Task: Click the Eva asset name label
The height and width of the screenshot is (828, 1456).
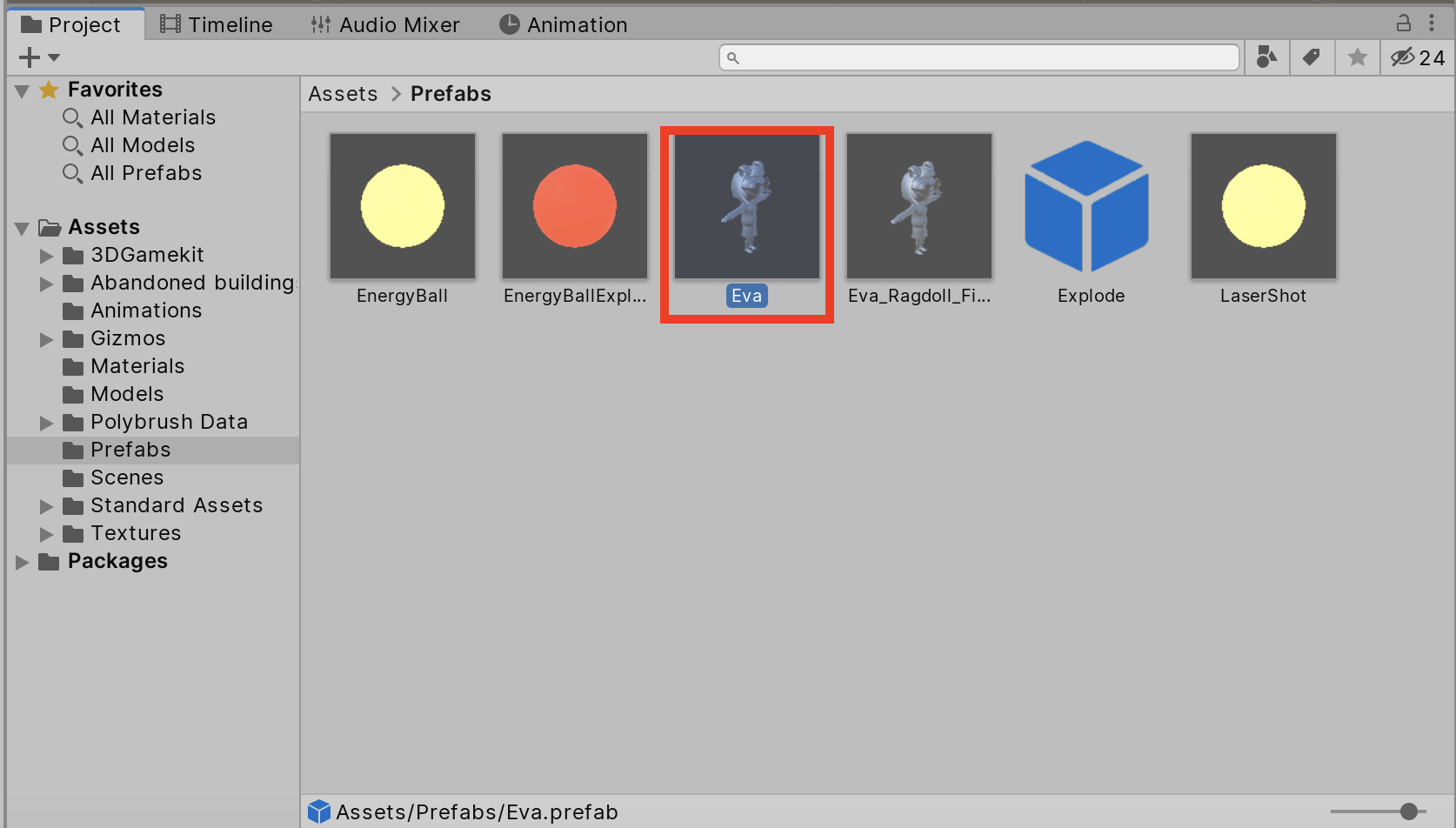Action: pos(747,296)
